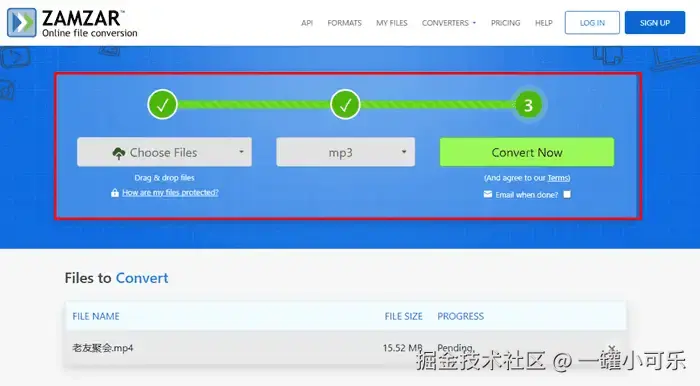Open the Help page
The image size is (700, 386).
pos(543,23)
